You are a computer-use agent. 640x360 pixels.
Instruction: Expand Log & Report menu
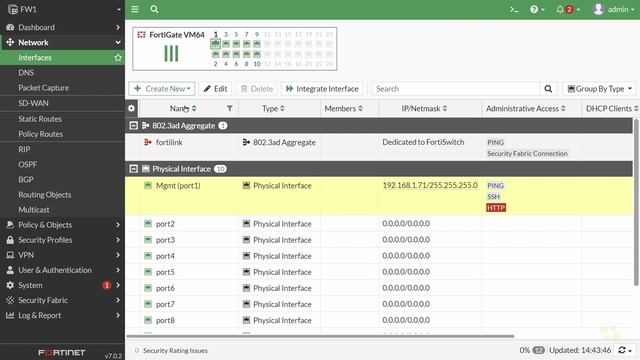coord(62,316)
